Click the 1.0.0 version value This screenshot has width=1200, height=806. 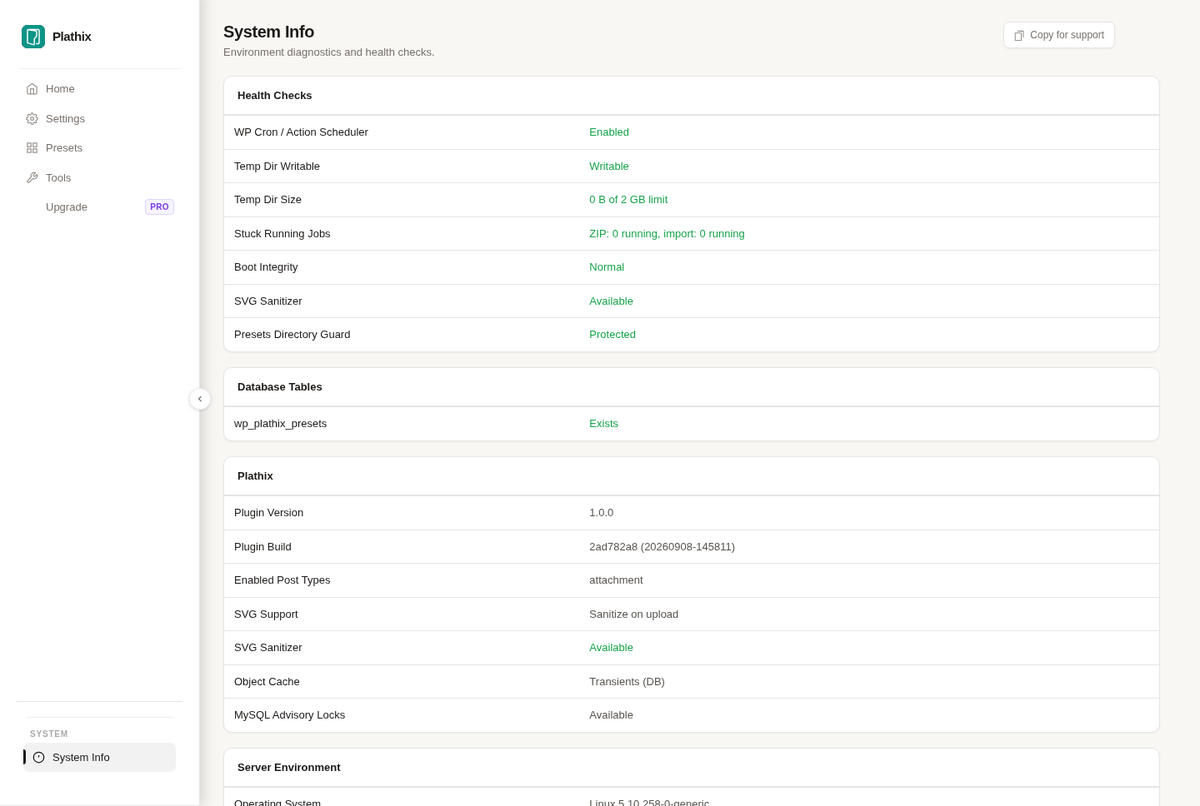coord(601,513)
